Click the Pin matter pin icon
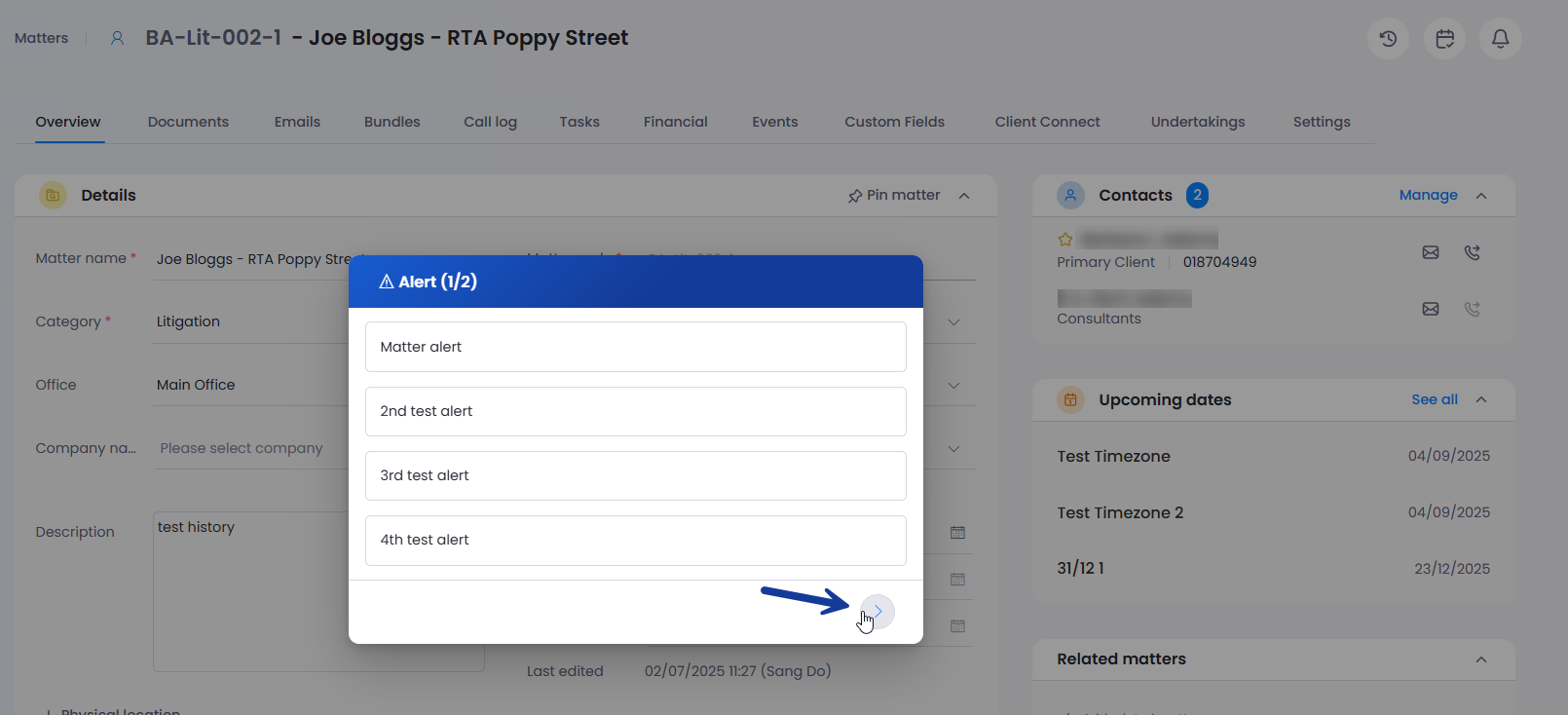Screen dimensions: 1568x715 854,196
